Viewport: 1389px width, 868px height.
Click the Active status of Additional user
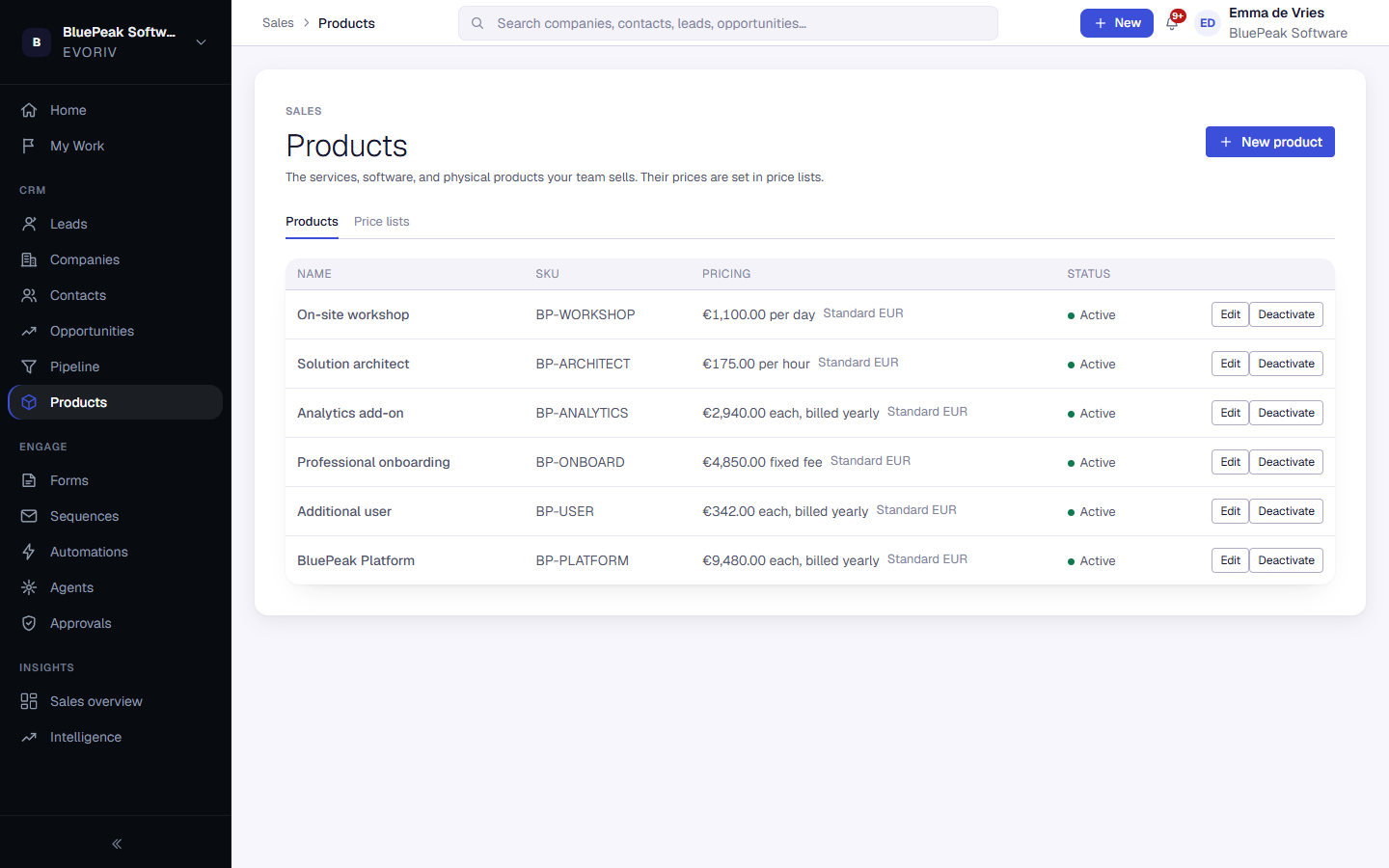(x=1092, y=512)
